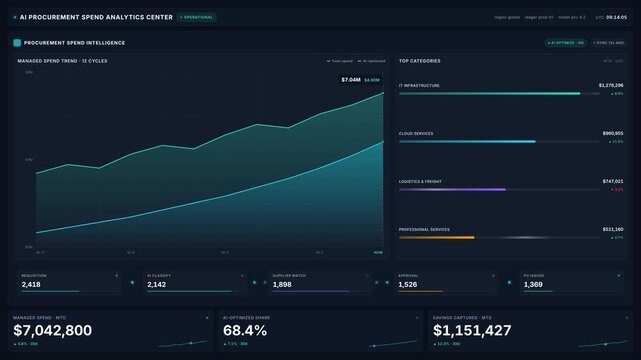The image size is (641, 360).
Task: Click the Professional Services amount $521,160
Action: (x=613, y=230)
